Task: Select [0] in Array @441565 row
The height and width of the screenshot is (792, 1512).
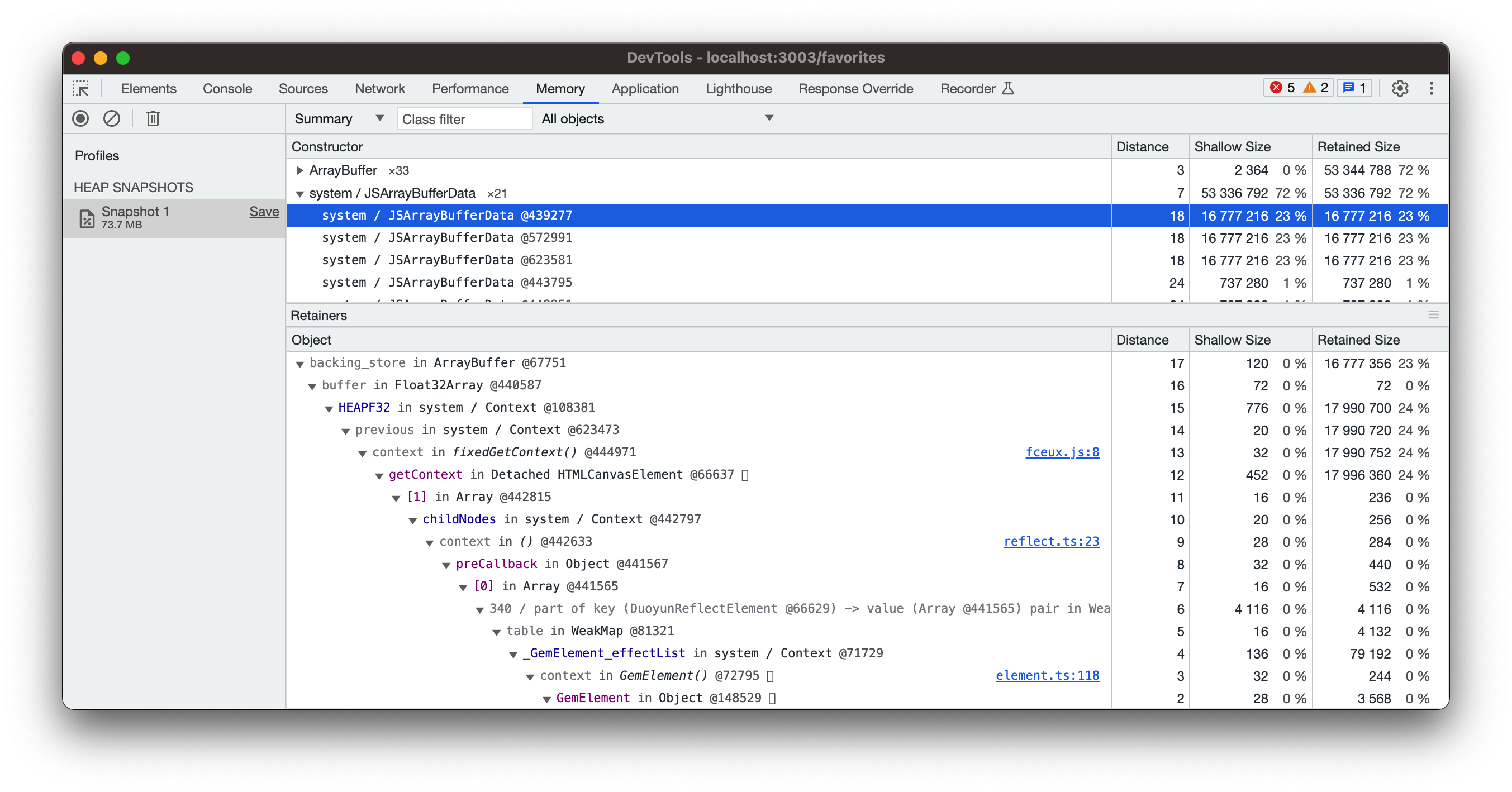Action: click(x=868, y=586)
